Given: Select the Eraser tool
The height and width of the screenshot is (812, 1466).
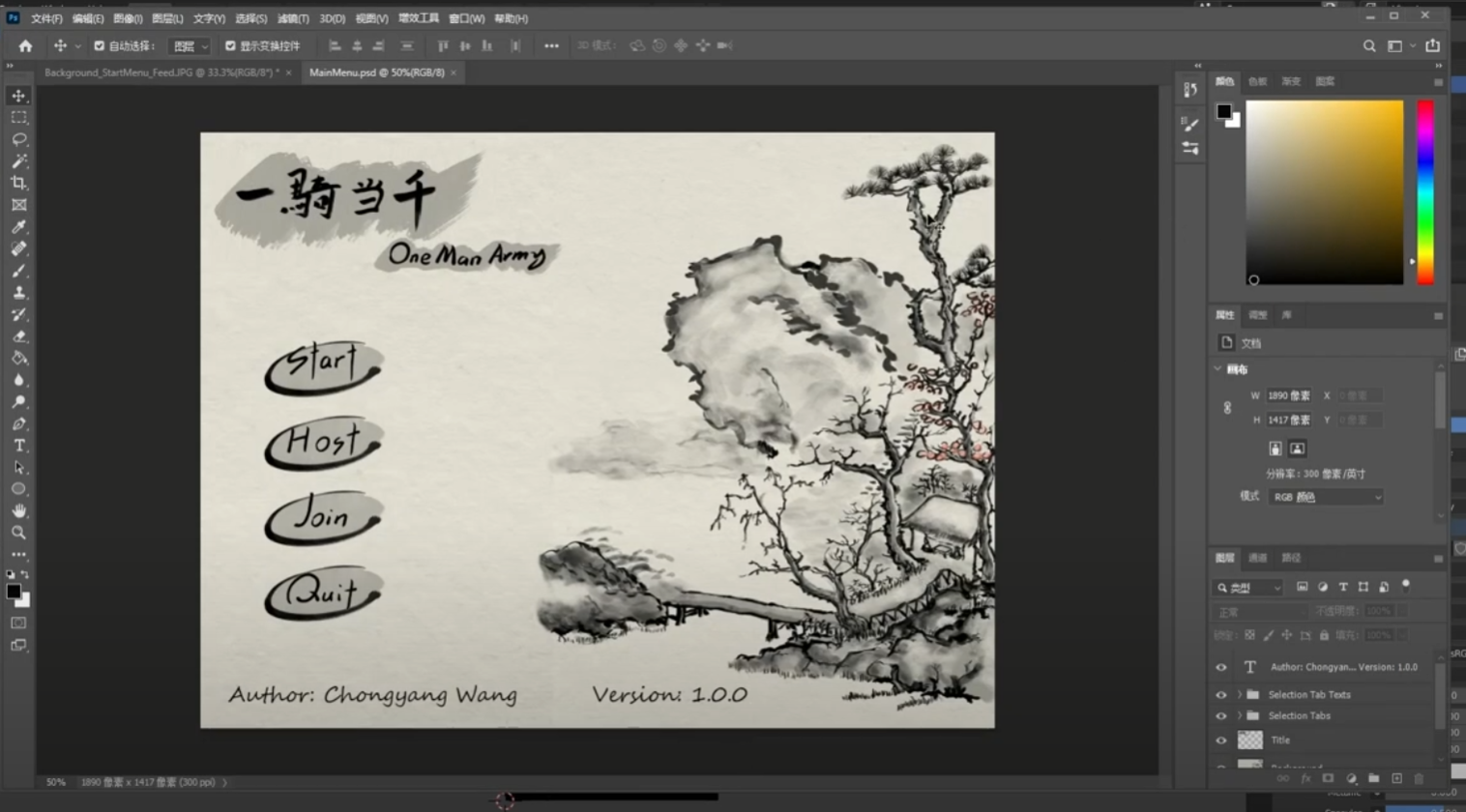Looking at the screenshot, I should tap(18, 336).
